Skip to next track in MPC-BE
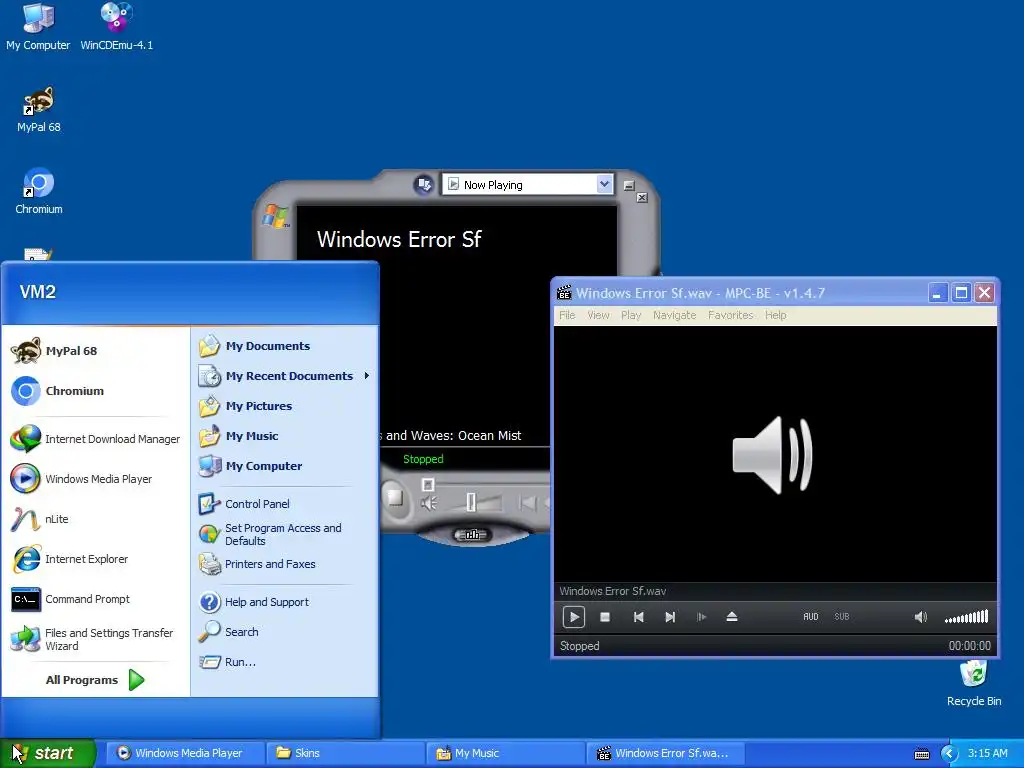Viewport: 1024px width, 768px height. (669, 616)
